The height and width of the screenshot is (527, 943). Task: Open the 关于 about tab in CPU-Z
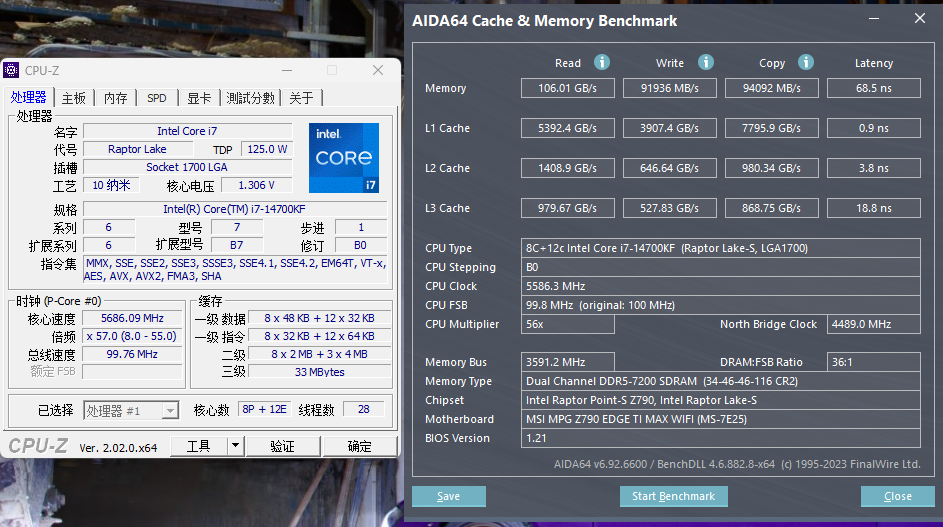click(x=301, y=98)
